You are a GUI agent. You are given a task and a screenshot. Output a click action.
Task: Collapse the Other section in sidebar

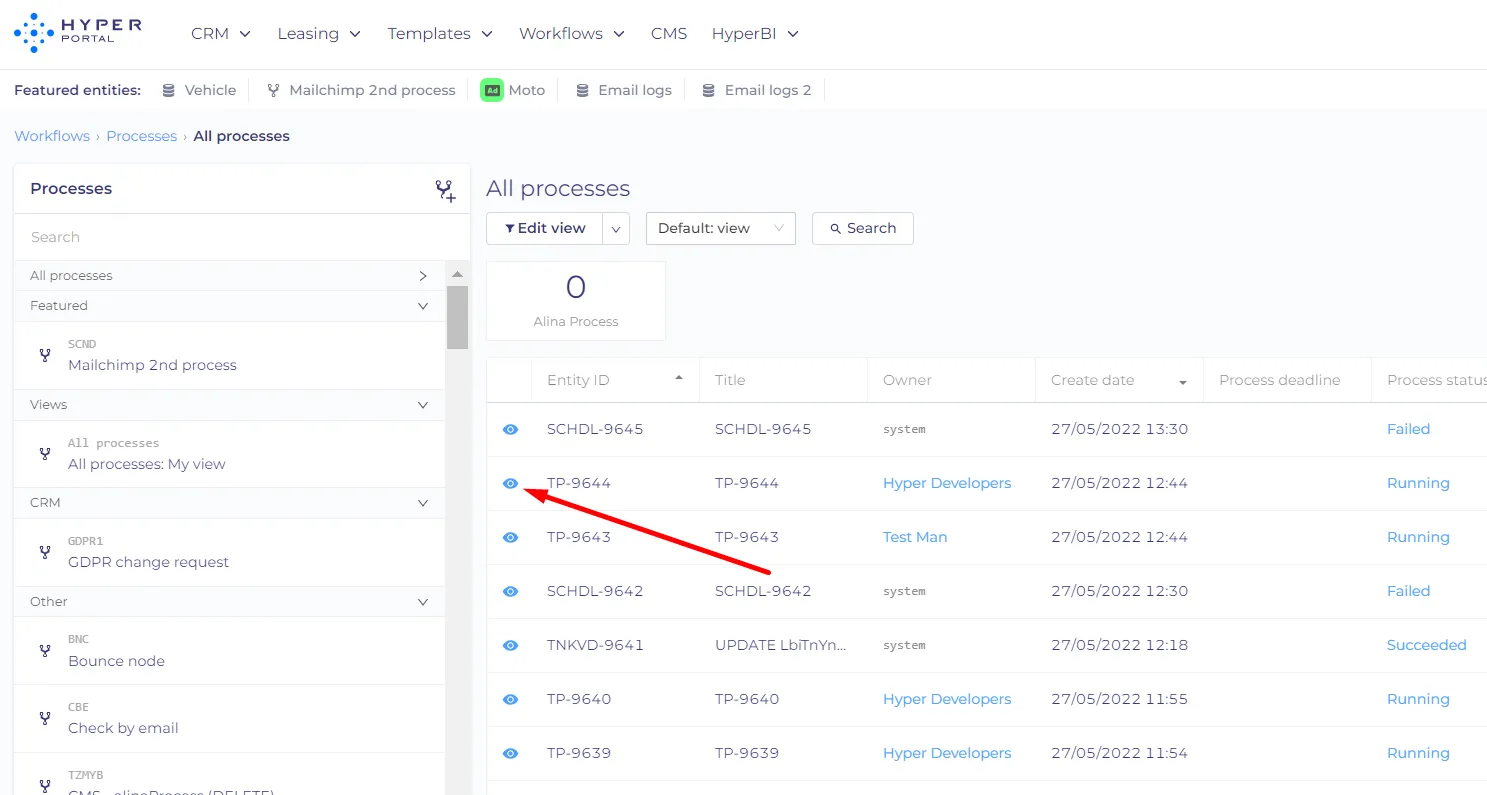coord(423,602)
